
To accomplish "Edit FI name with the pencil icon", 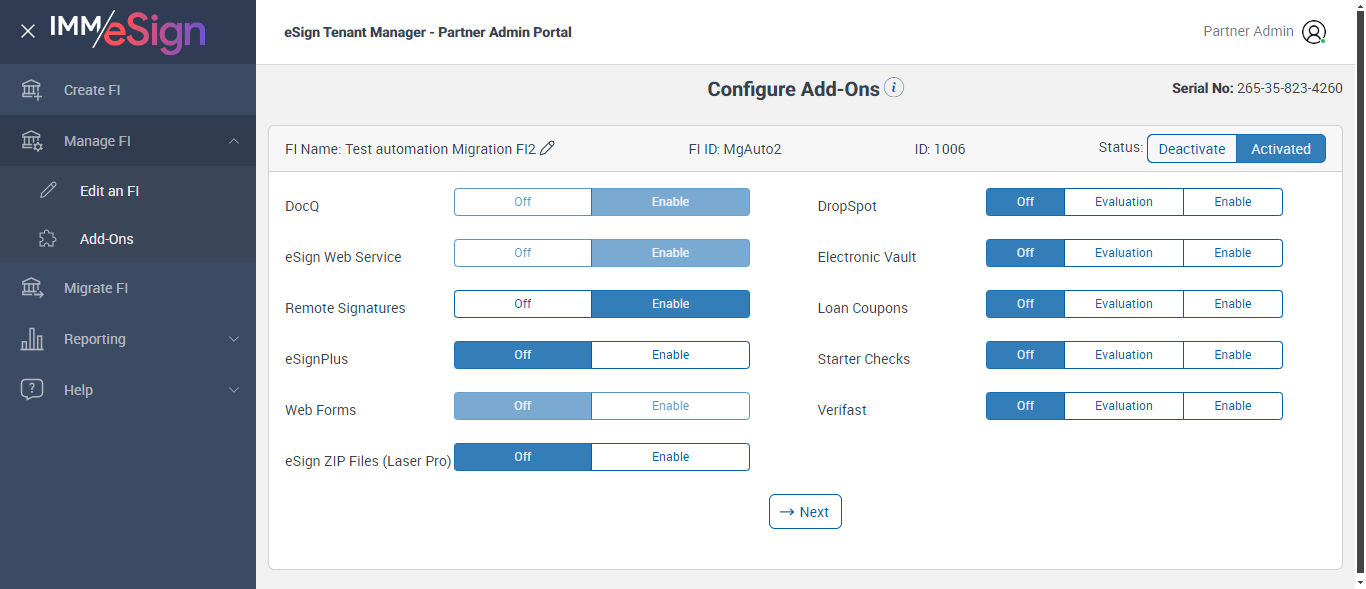I will tap(547, 148).
